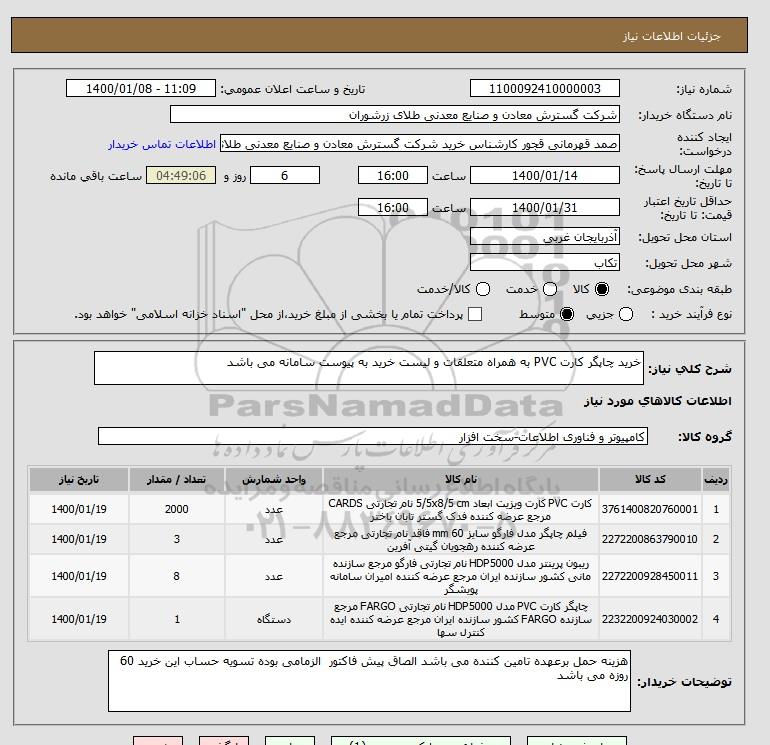
Task: Click need date 1400/01/19 in row 1
Action: pos(79,509)
